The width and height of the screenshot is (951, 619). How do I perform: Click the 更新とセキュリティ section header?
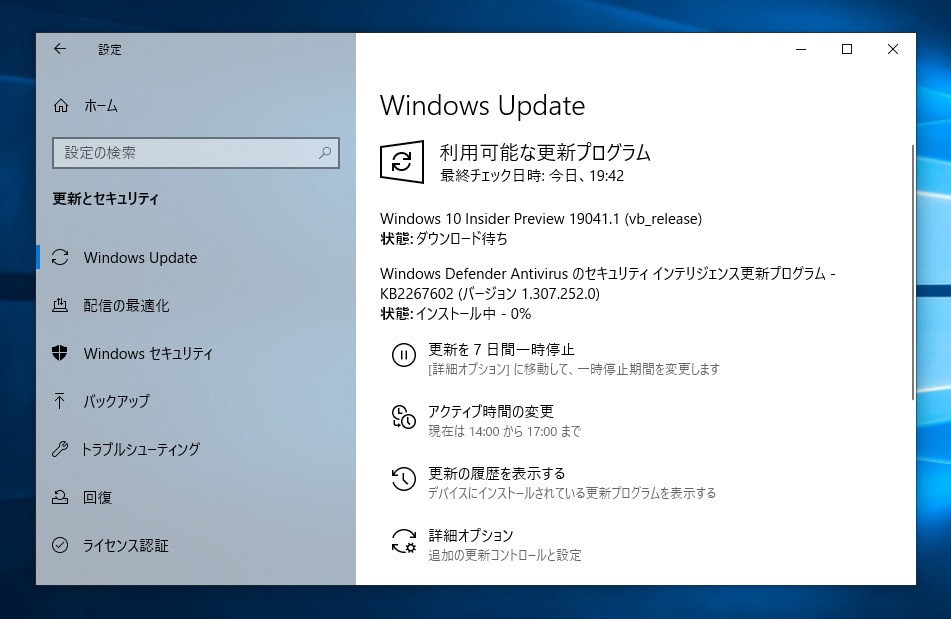(106, 199)
